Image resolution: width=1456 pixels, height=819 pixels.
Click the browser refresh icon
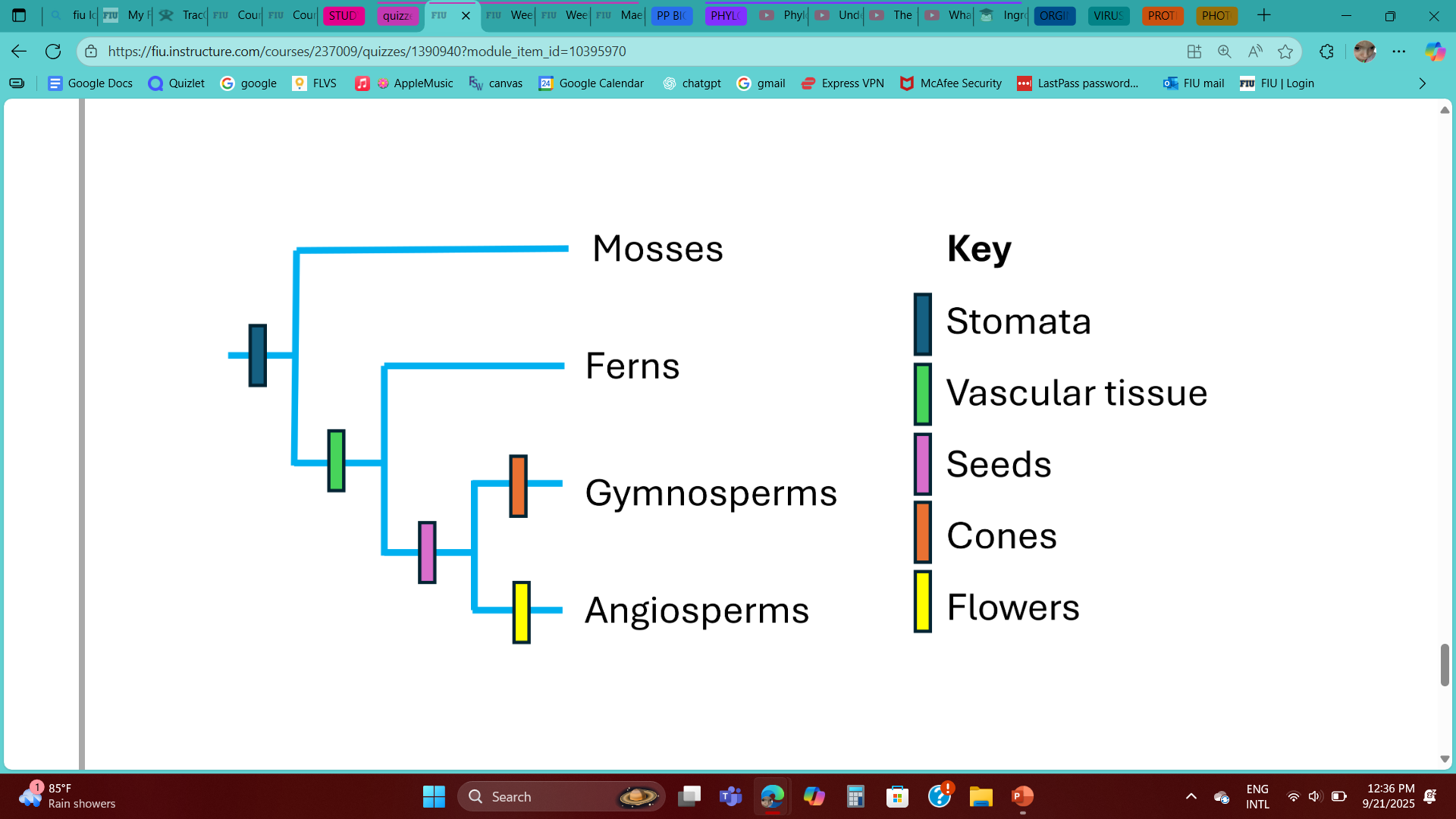tap(53, 52)
